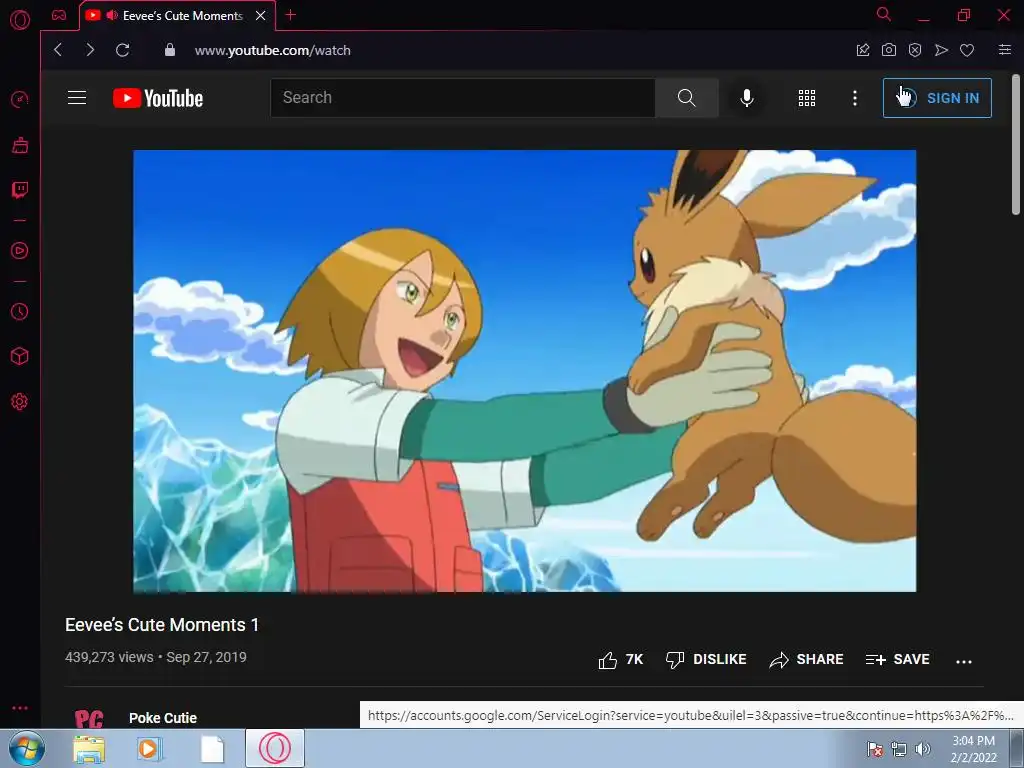Click the YouTube logo home link
Viewport: 1024px width, 768px height.
pos(158,98)
